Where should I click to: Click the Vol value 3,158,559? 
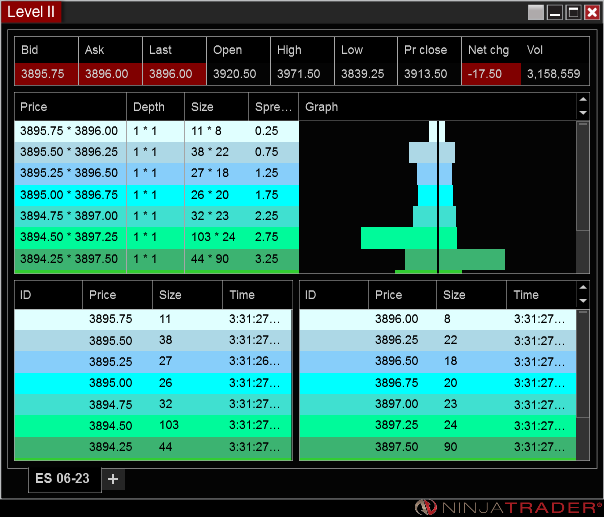[x=554, y=74]
